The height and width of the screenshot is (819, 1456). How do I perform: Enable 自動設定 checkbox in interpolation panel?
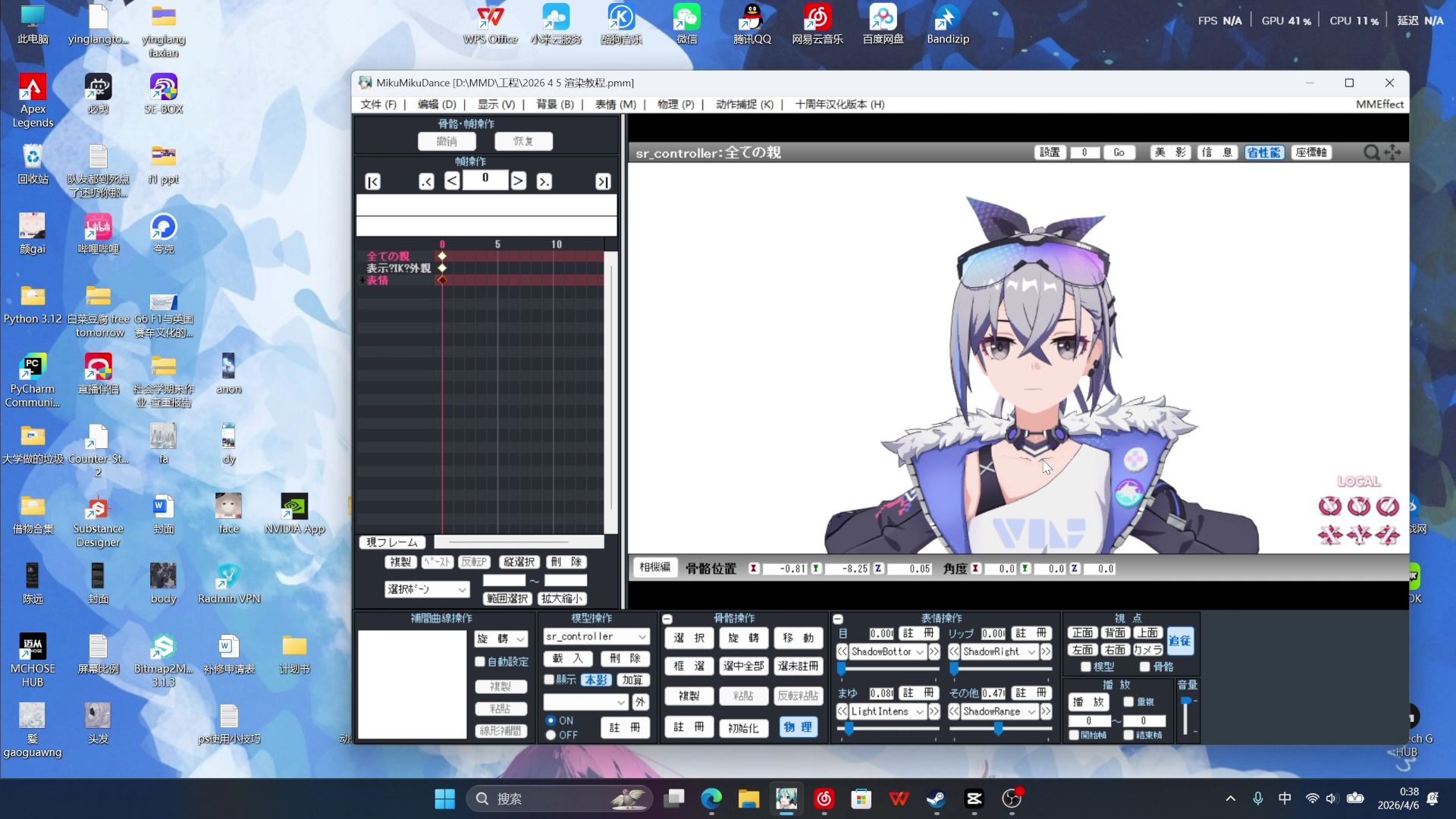(480, 662)
